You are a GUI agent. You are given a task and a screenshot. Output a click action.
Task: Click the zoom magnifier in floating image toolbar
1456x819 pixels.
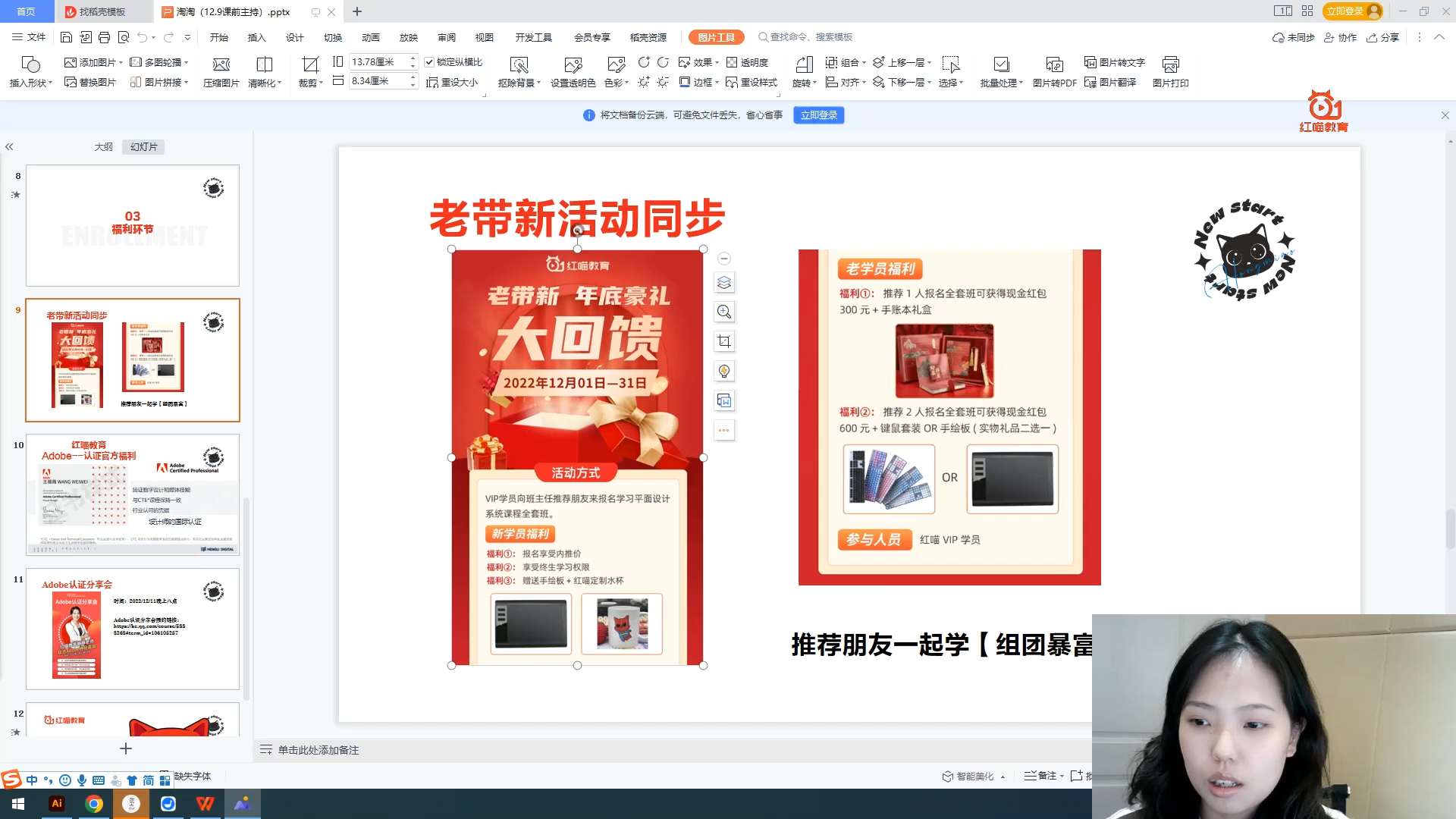[x=724, y=312]
